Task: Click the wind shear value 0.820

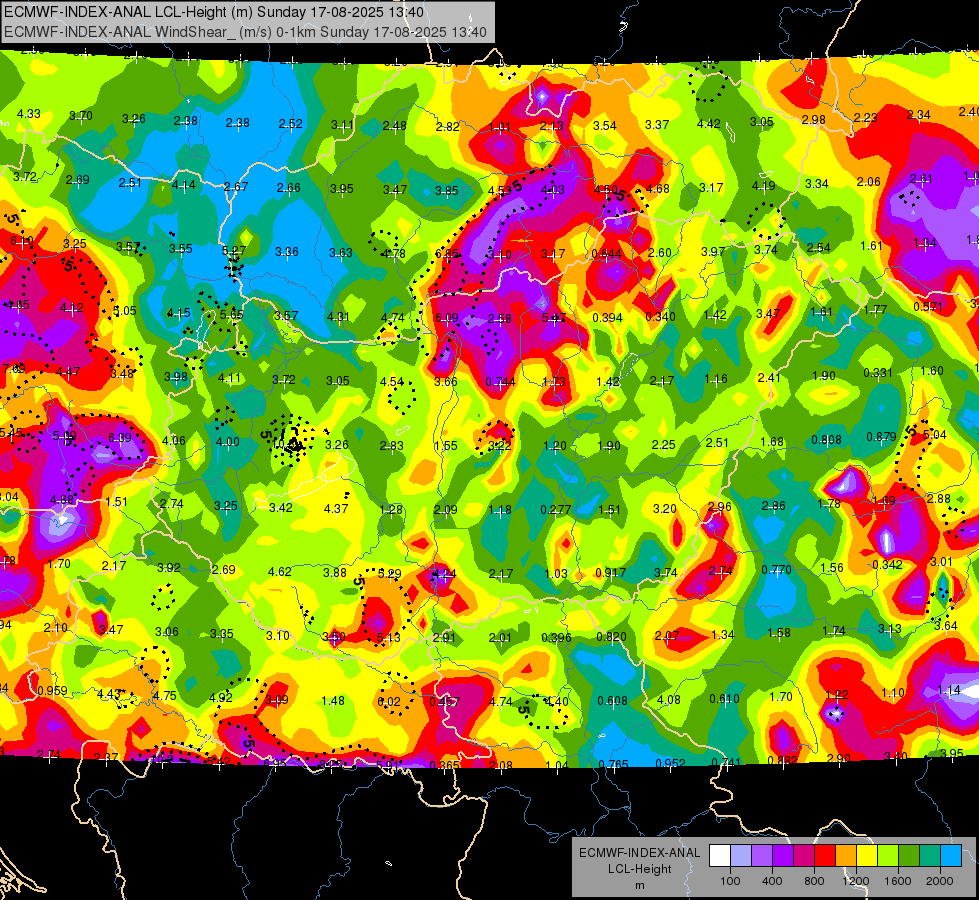Action: (x=611, y=636)
